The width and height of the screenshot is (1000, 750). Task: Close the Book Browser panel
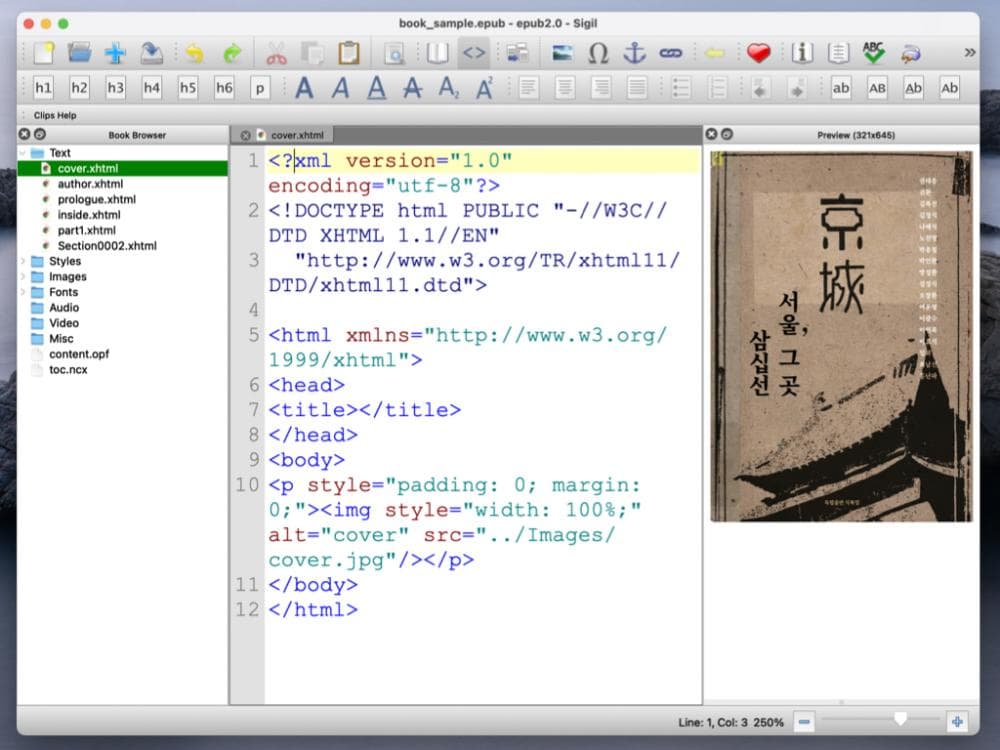24,134
